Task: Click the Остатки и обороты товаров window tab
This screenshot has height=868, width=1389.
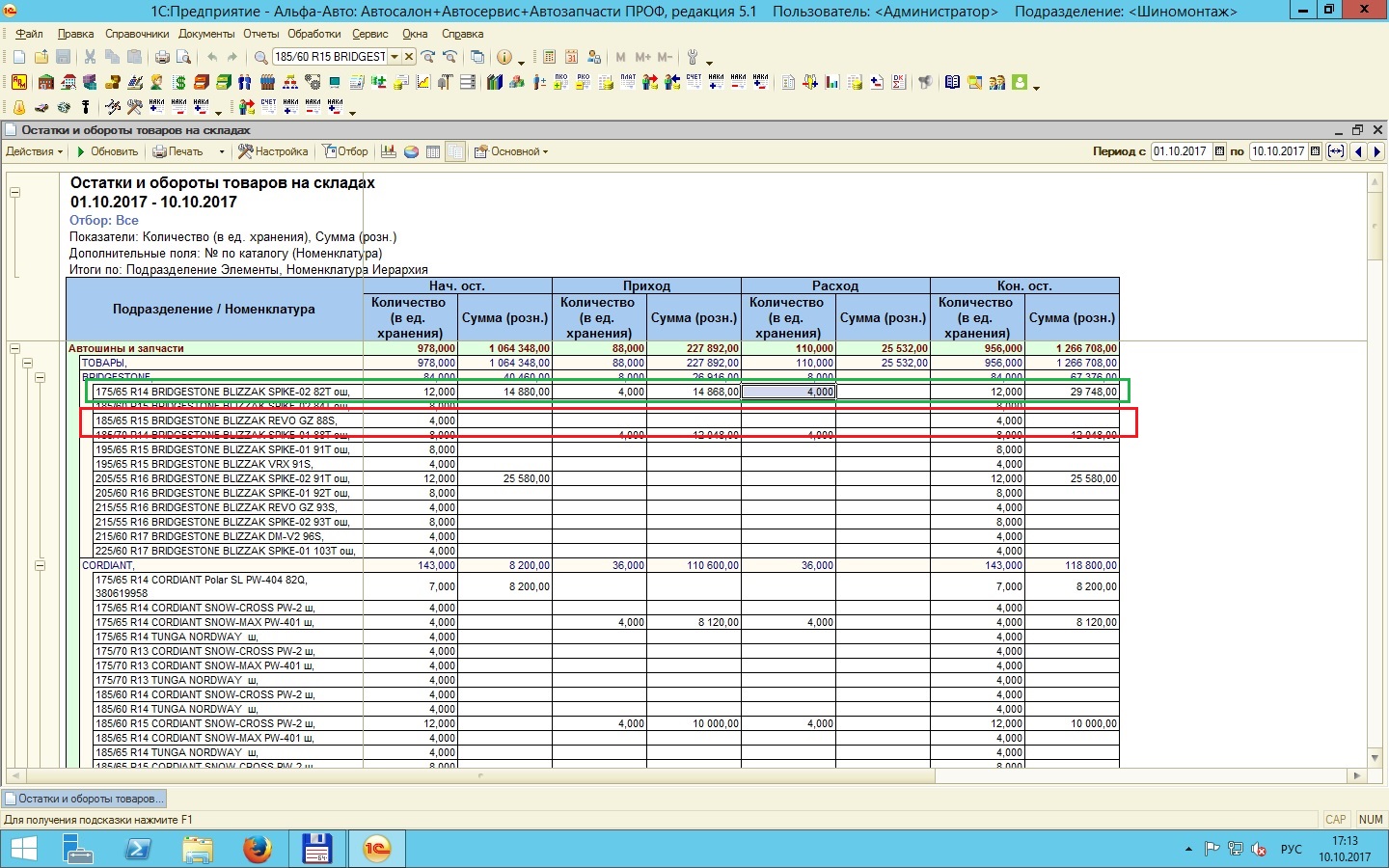Action: pos(84,799)
